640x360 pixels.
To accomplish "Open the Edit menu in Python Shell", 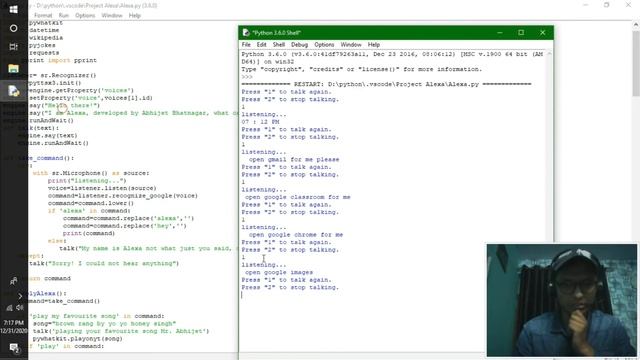I will pos(261,44).
